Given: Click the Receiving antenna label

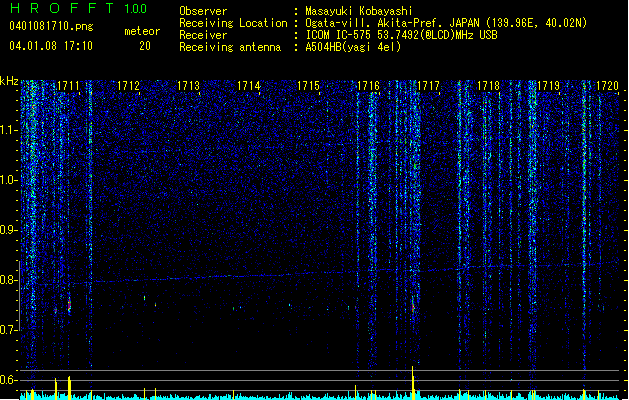Looking at the screenshot, I should click(x=230, y=47).
